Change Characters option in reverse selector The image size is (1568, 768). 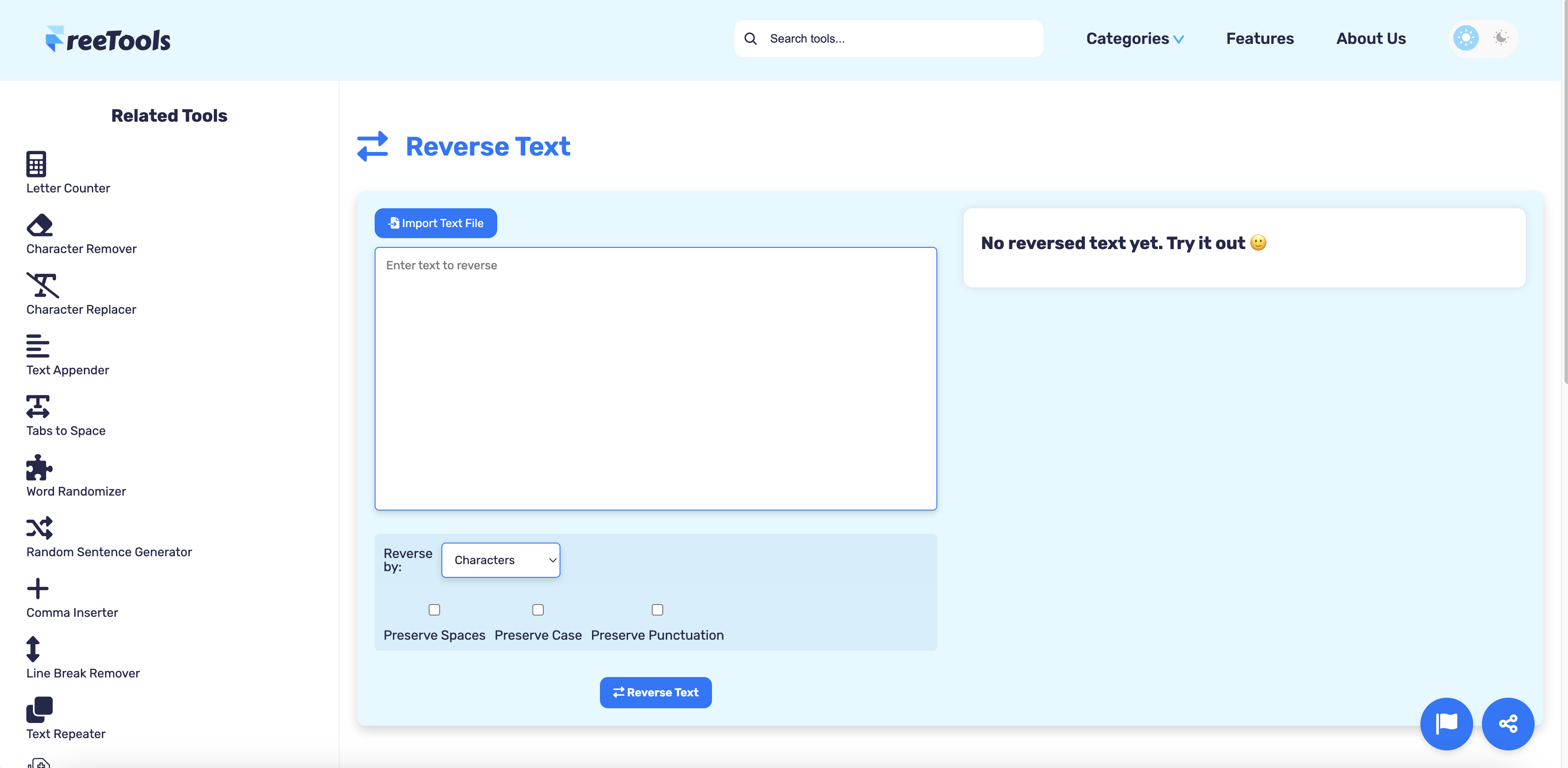[500, 560]
